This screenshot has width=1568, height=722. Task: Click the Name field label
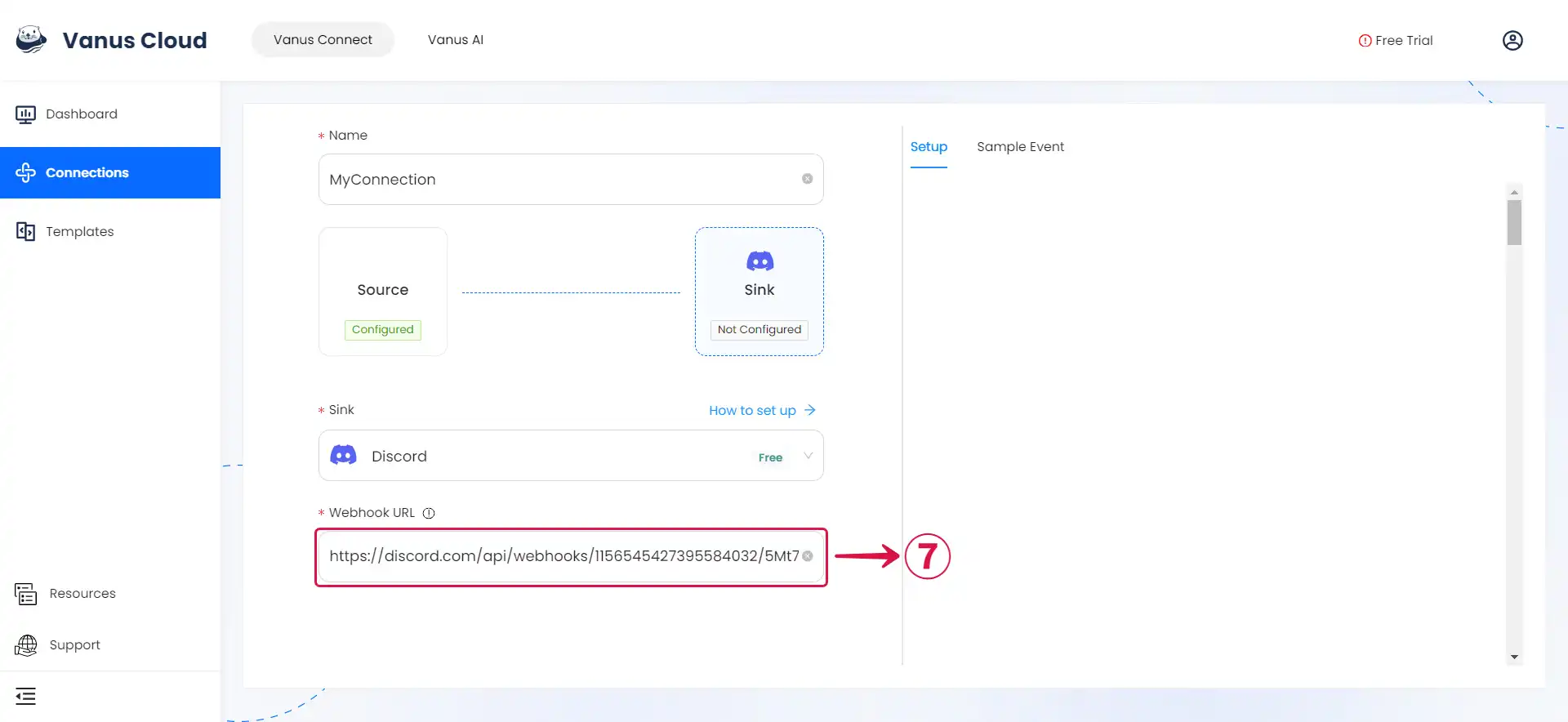pyautogui.click(x=348, y=136)
